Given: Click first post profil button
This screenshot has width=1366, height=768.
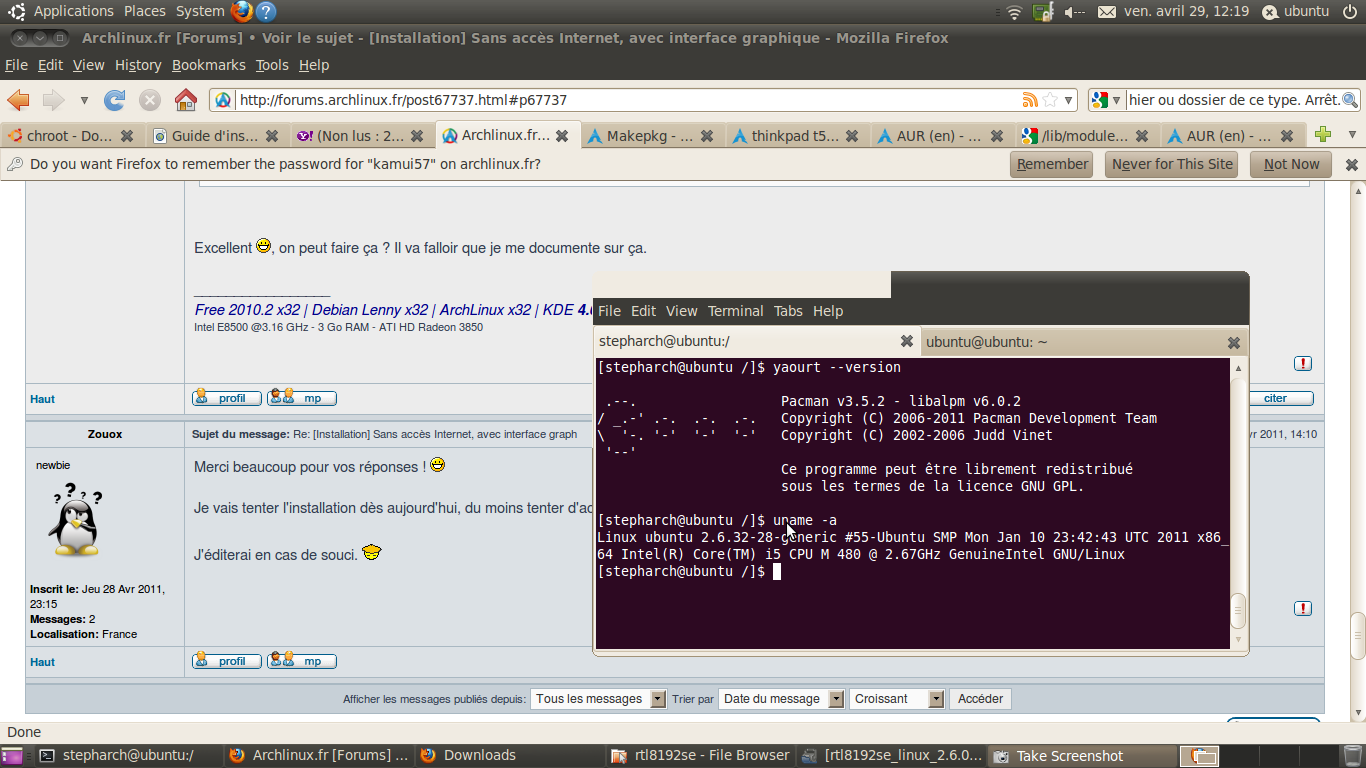Looking at the screenshot, I should pos(227,398).
